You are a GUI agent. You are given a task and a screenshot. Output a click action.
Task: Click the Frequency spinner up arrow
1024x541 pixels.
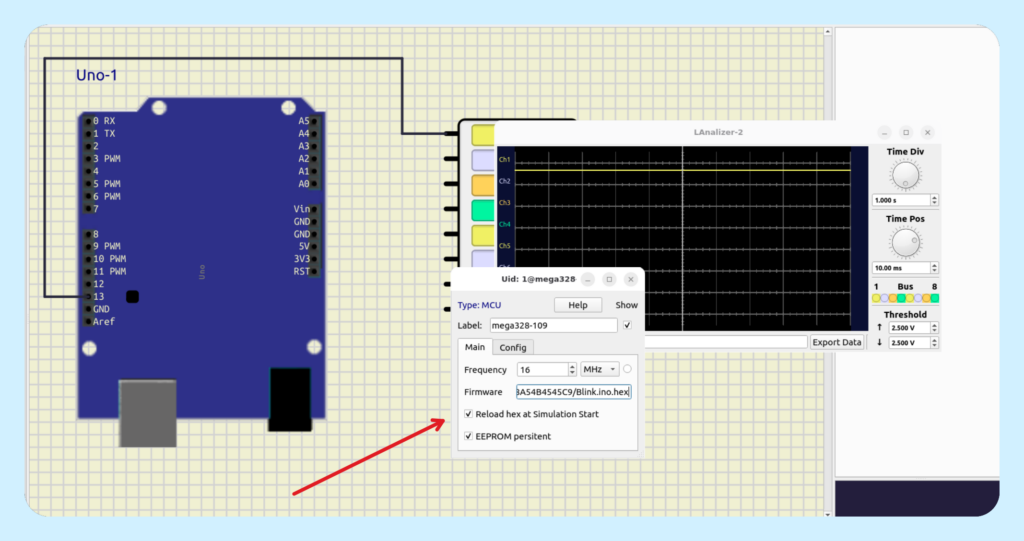click(x=572, y=366)
